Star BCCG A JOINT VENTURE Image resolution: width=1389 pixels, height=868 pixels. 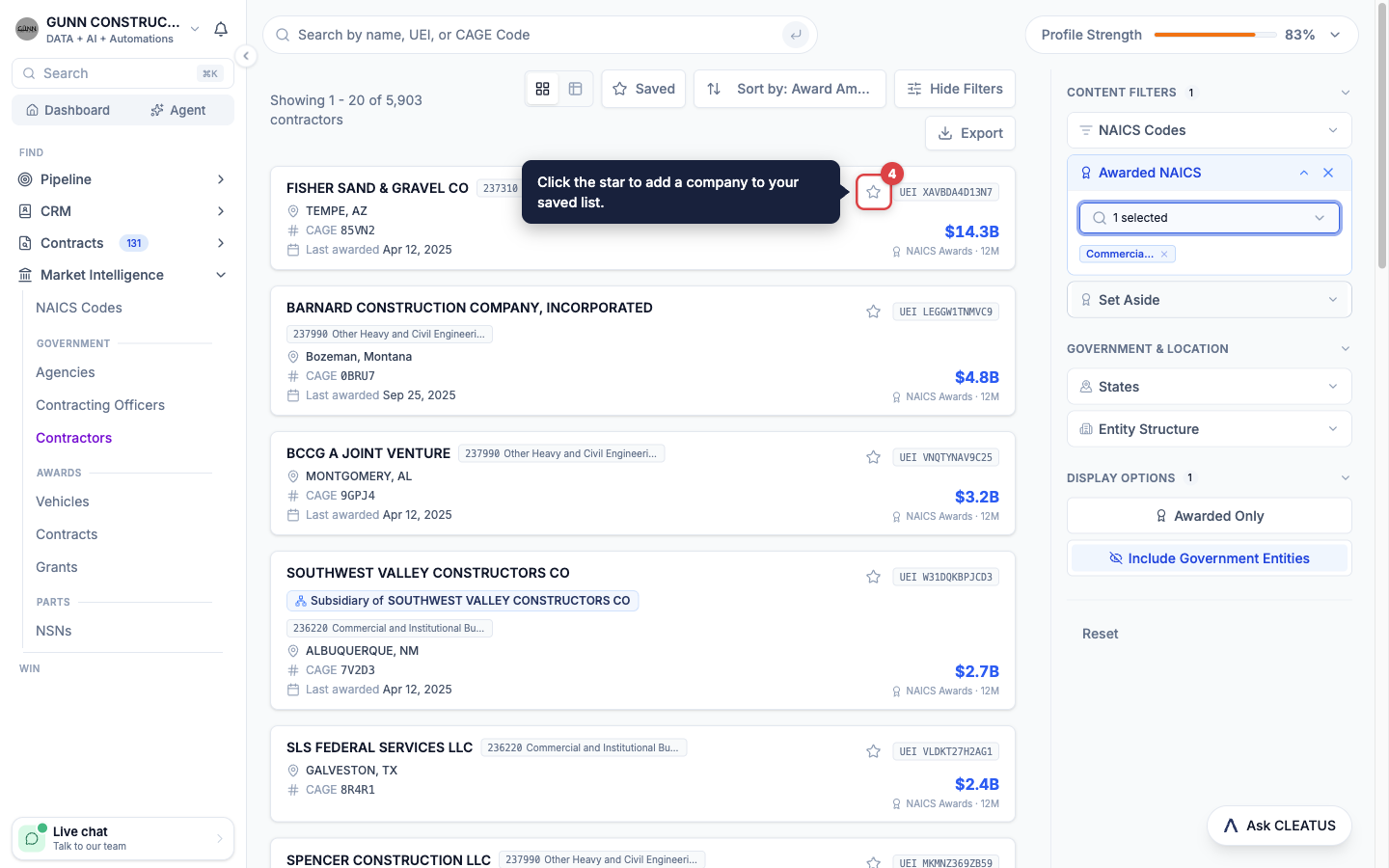pyautogui.click(x=873, y=457)
